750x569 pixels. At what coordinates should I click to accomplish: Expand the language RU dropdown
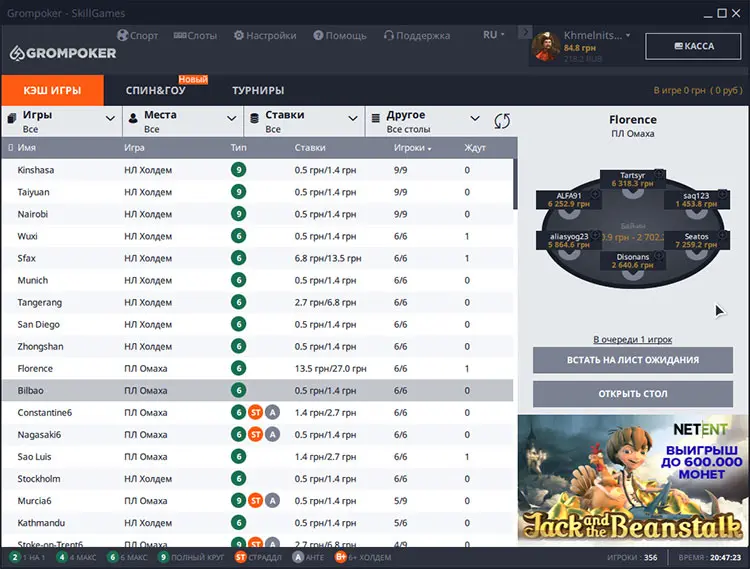[494, 35]
